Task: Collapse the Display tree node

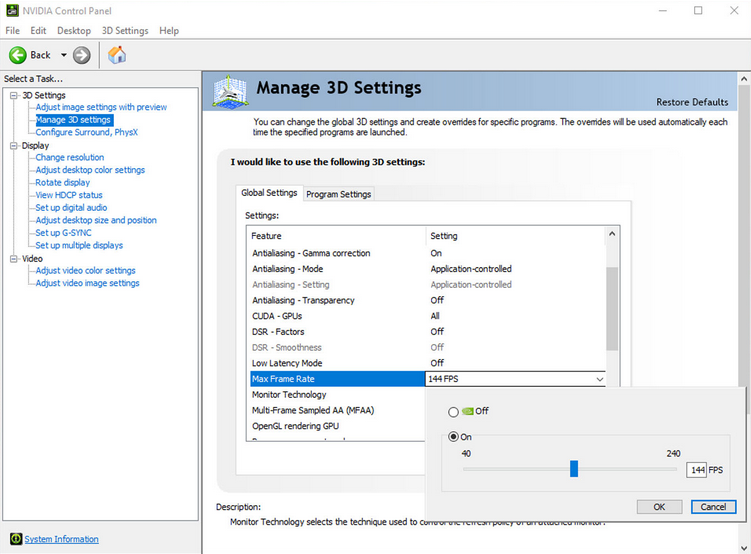Action: [14, 145]
